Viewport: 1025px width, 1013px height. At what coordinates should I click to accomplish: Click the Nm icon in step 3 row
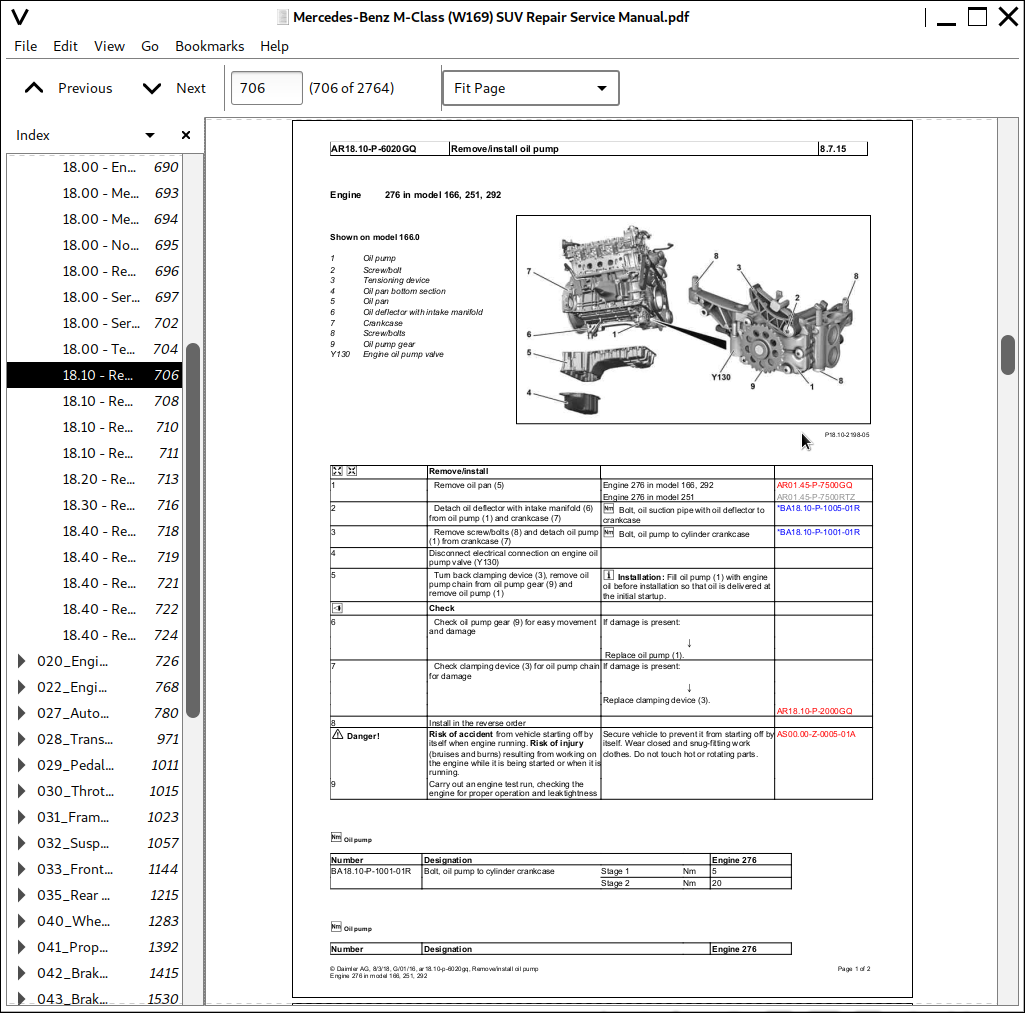point(609,533)
